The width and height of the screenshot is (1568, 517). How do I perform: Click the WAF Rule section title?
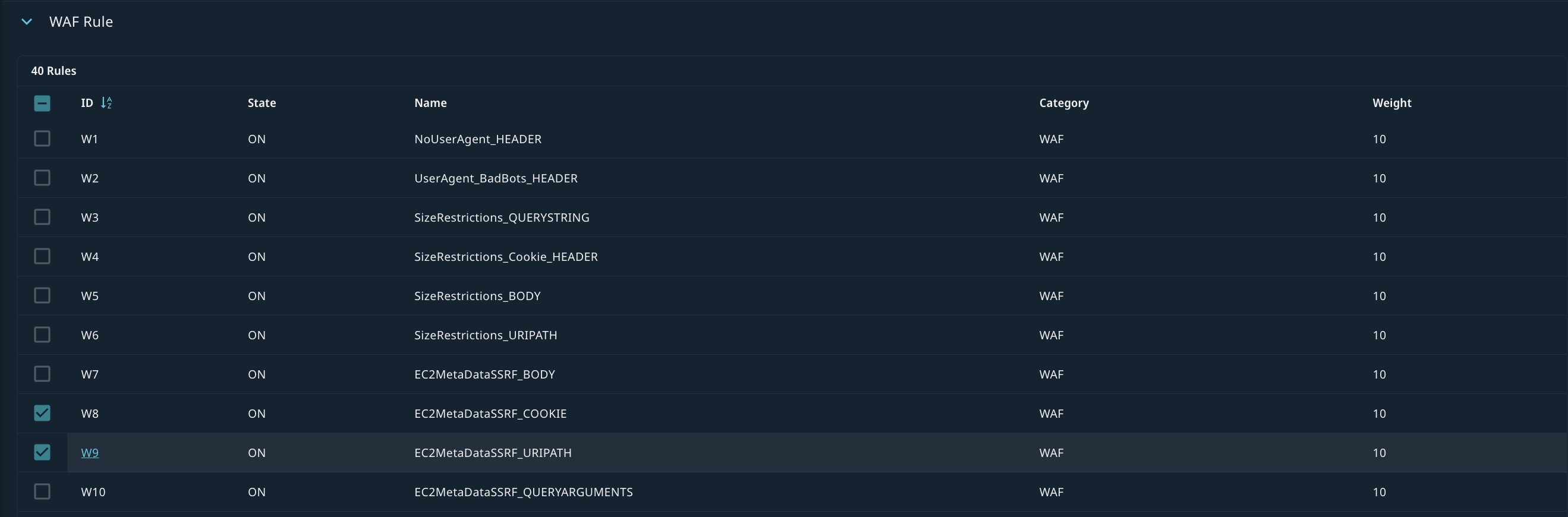(x=81, y=22)
